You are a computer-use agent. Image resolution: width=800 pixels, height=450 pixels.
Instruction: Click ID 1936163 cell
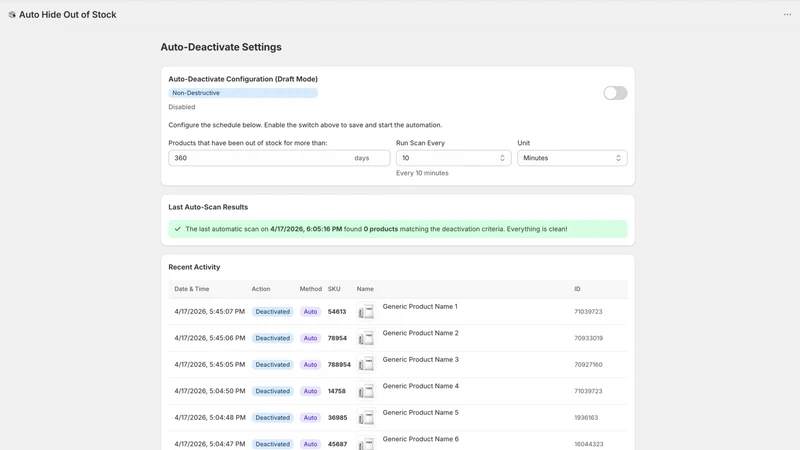[x=586, y=418]
